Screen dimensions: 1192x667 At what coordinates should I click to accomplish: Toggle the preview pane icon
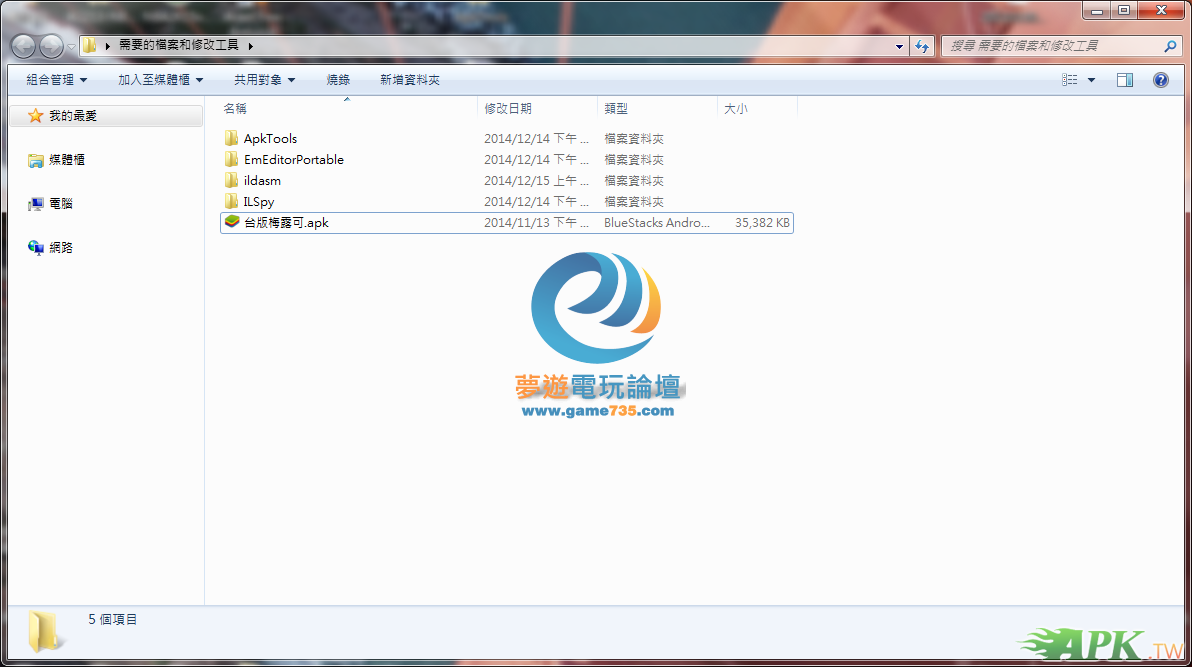pyautogui.click(x=1125, y=80)
